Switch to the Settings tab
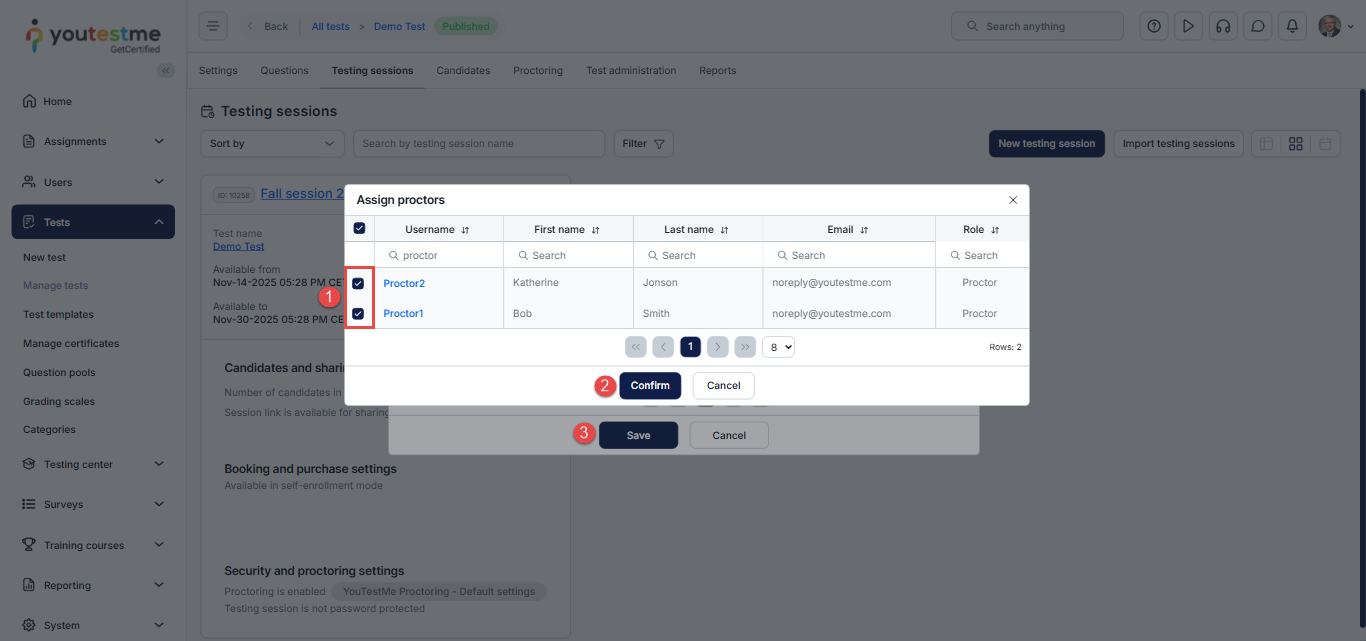This screenshot has height=641, width=1366. pos(218,71)
